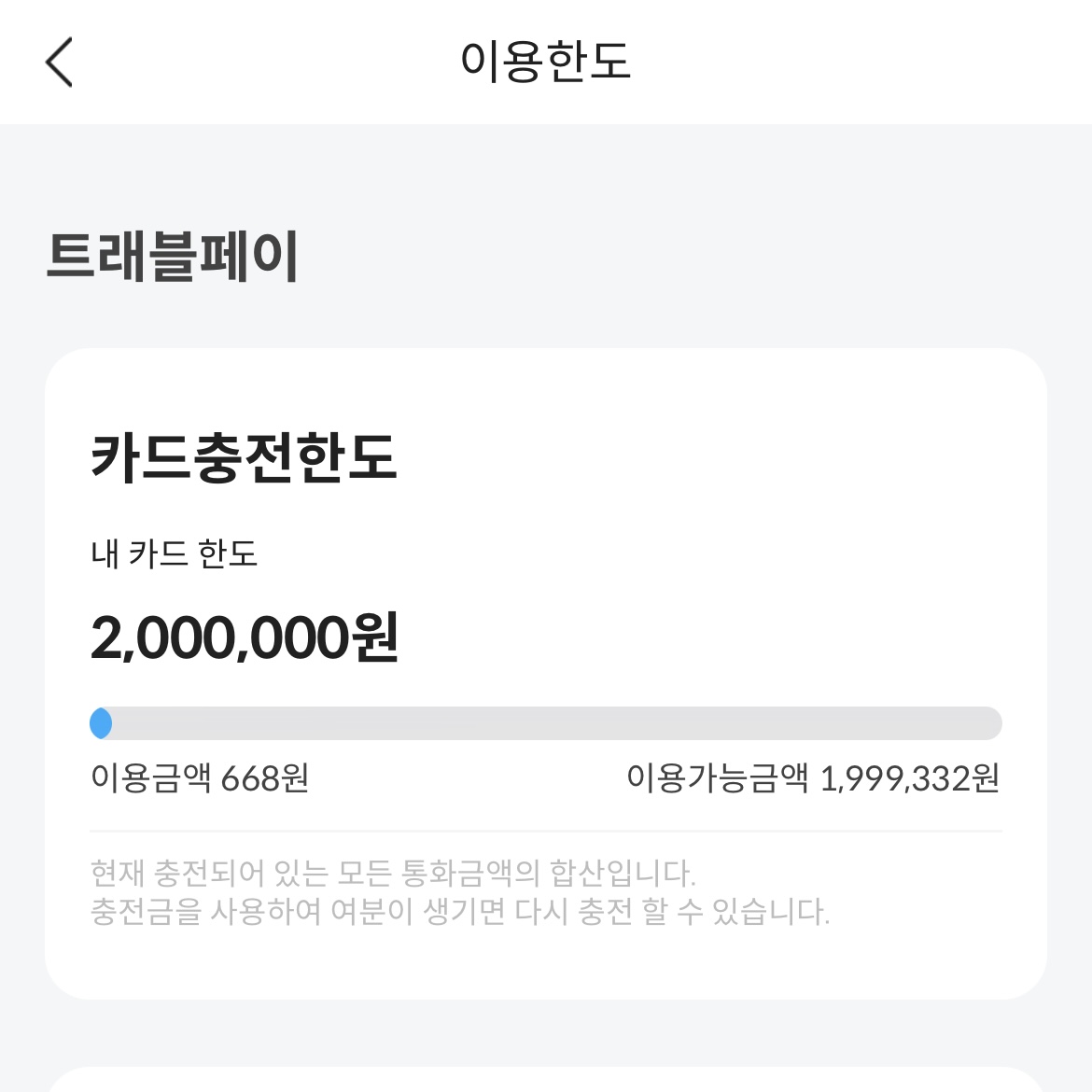The image size is (1092, 1092).
Task: Tap the card limit progress bar
Action: click(x=546, y=723)
